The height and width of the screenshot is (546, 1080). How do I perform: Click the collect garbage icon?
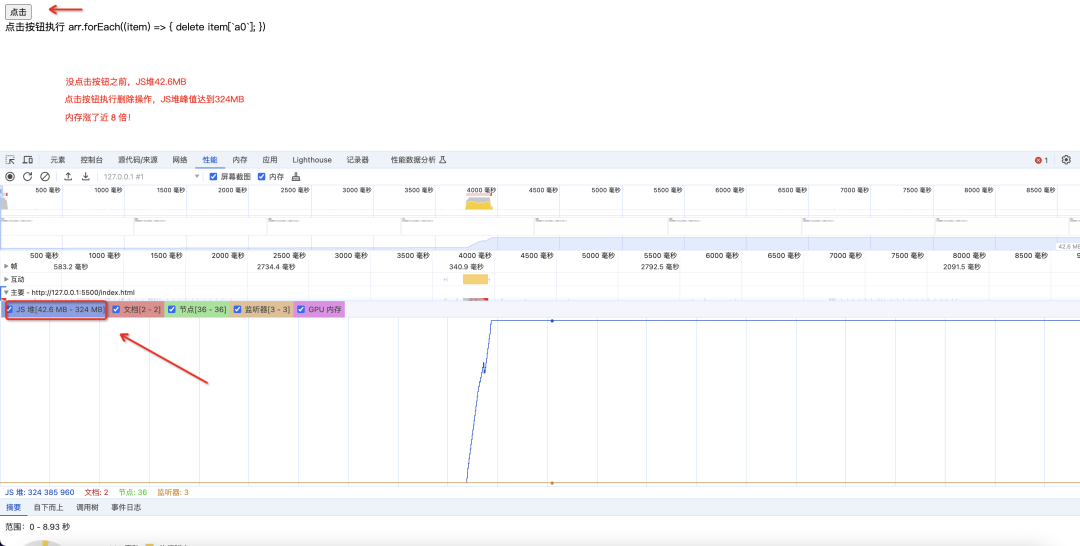tap(296, 177)
